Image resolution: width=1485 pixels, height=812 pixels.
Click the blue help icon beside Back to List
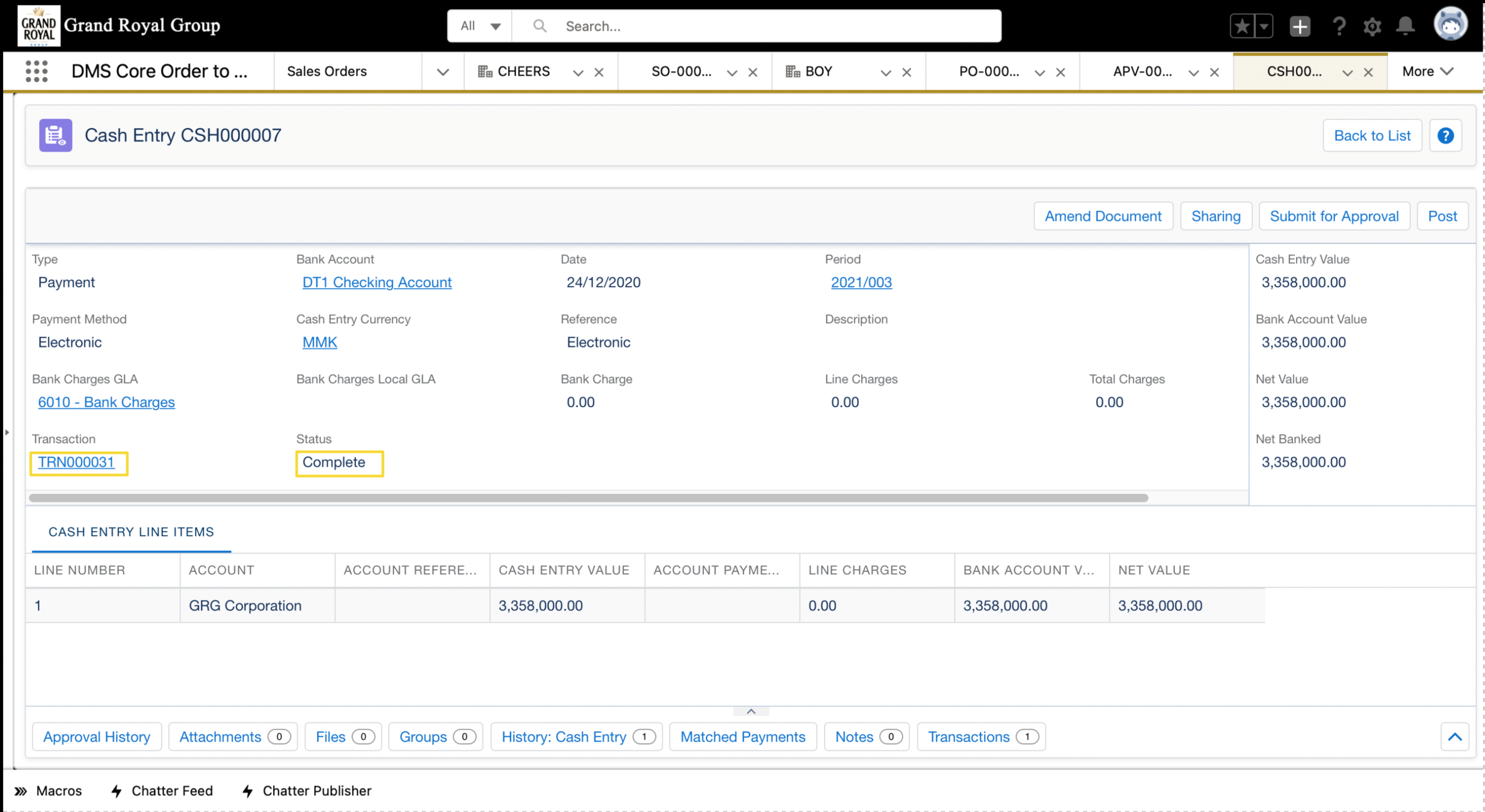1445,135
